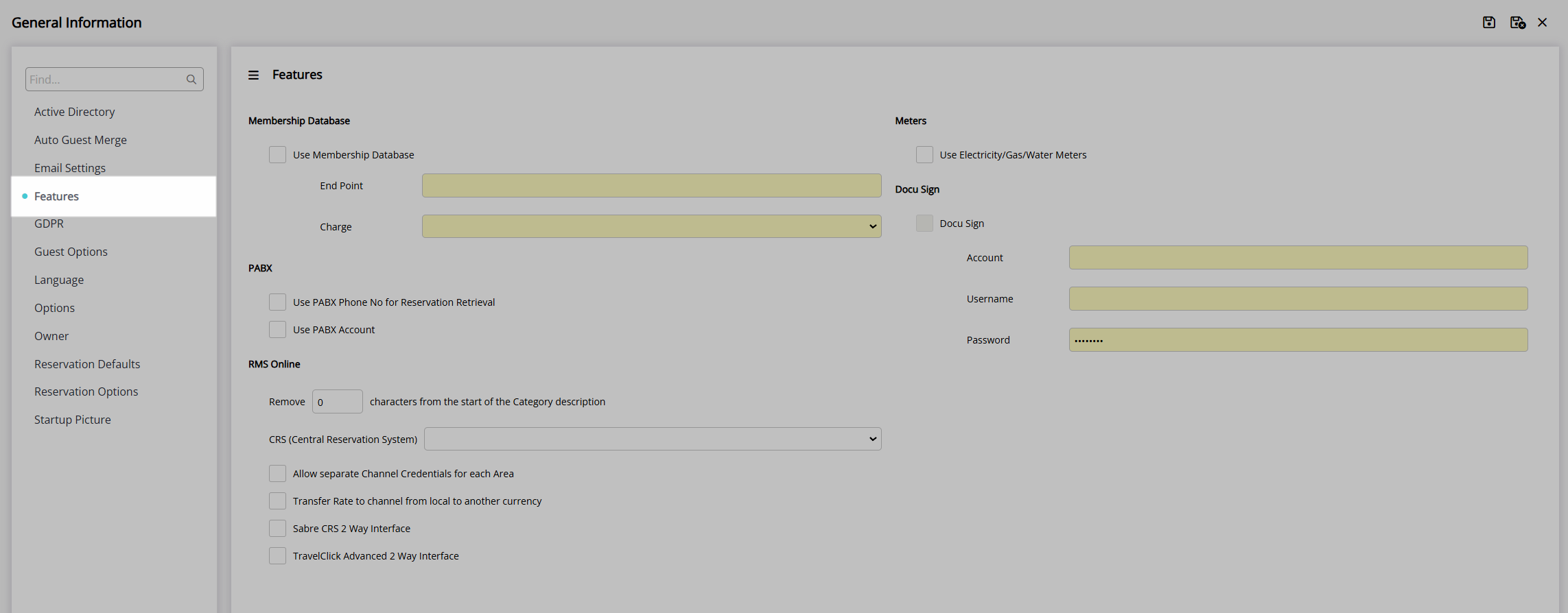This screenshot has width=1568, height=613.
Task: Open Reservation Options
Action: (x=86, y=392)
